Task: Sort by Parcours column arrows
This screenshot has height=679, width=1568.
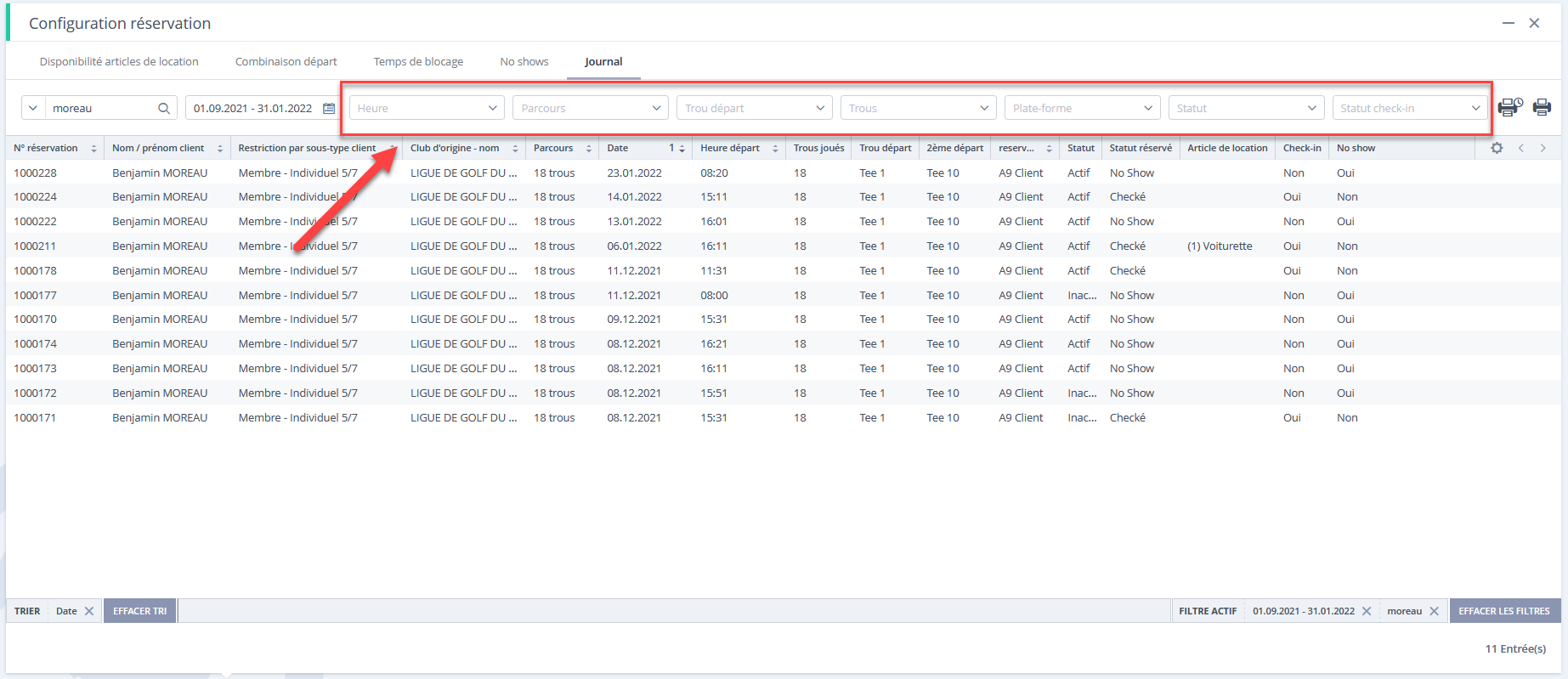Action: tap(588, 149)
